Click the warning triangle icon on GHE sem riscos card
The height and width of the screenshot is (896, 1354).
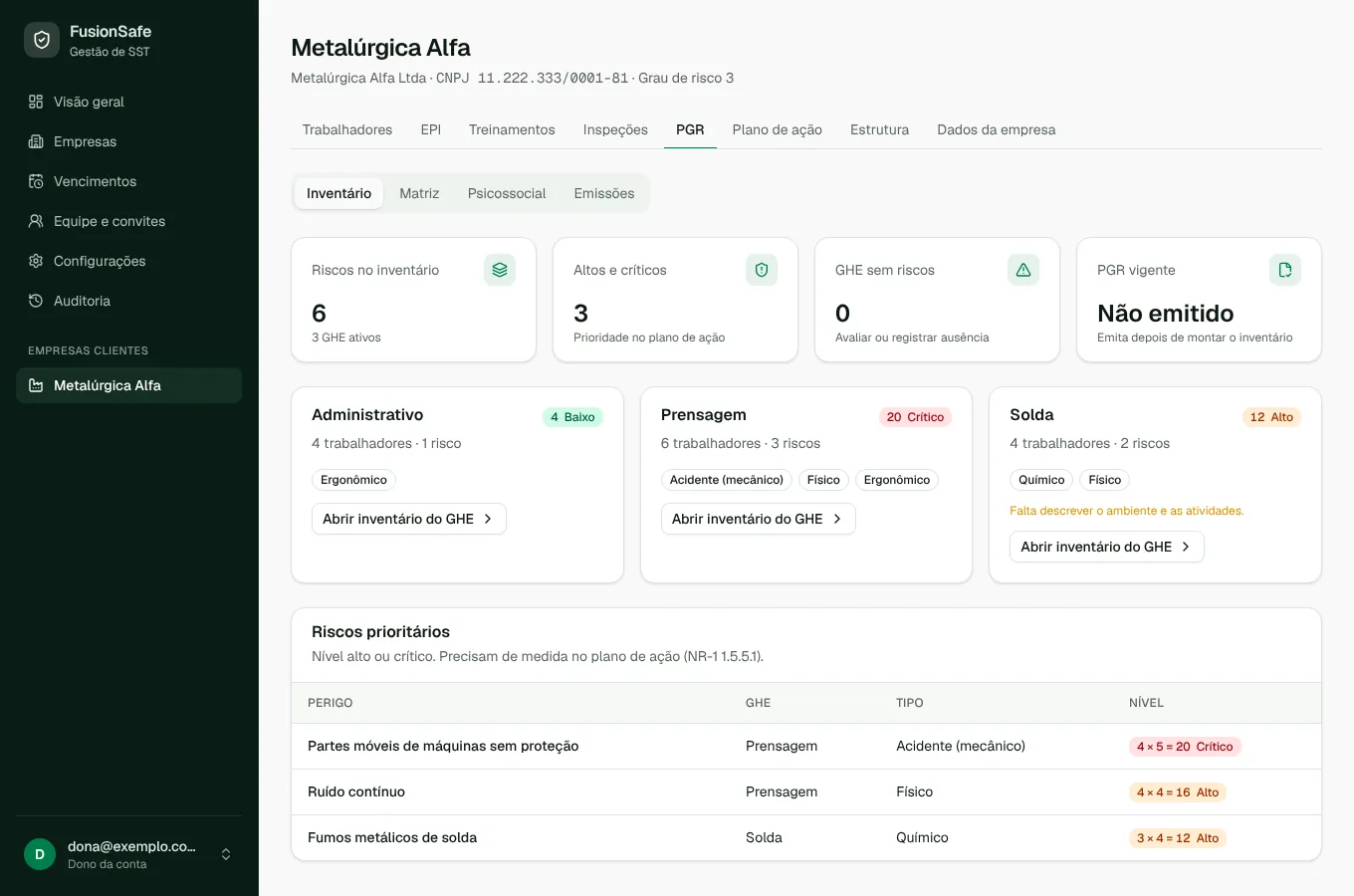[x=1023, y=270]
